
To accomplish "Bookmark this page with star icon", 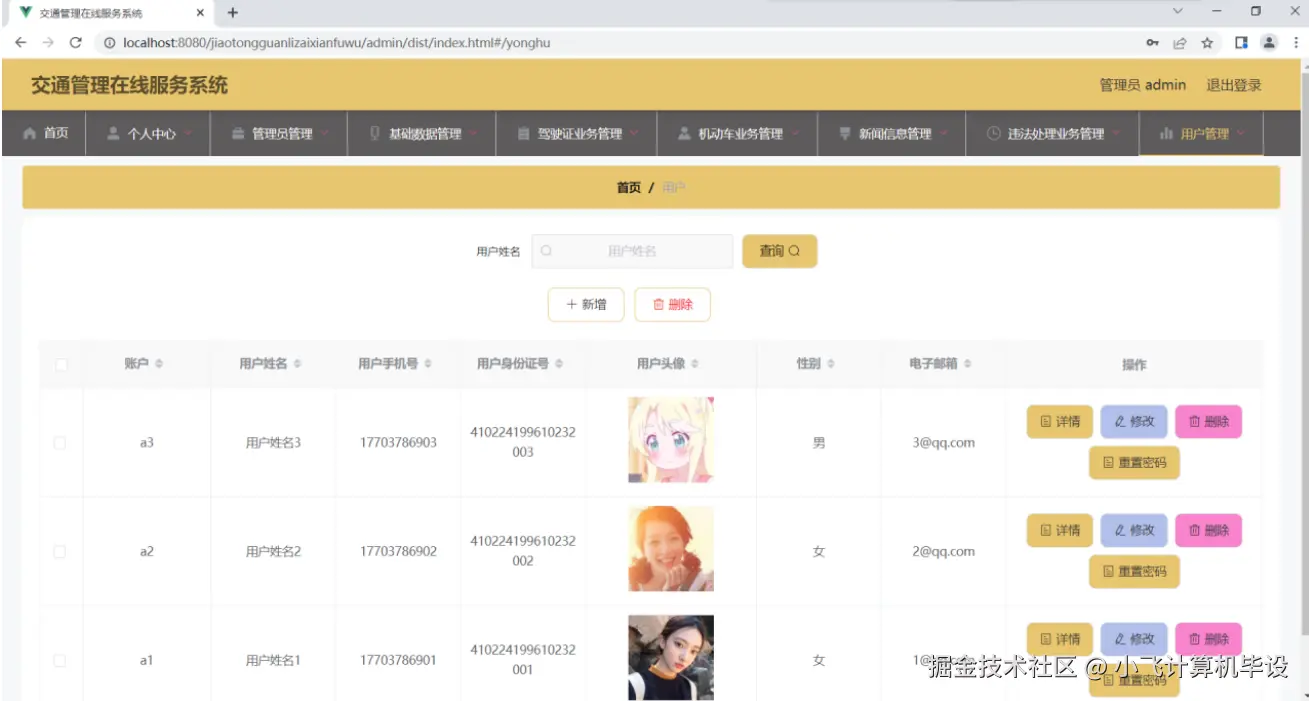I will coord(1207,43).
